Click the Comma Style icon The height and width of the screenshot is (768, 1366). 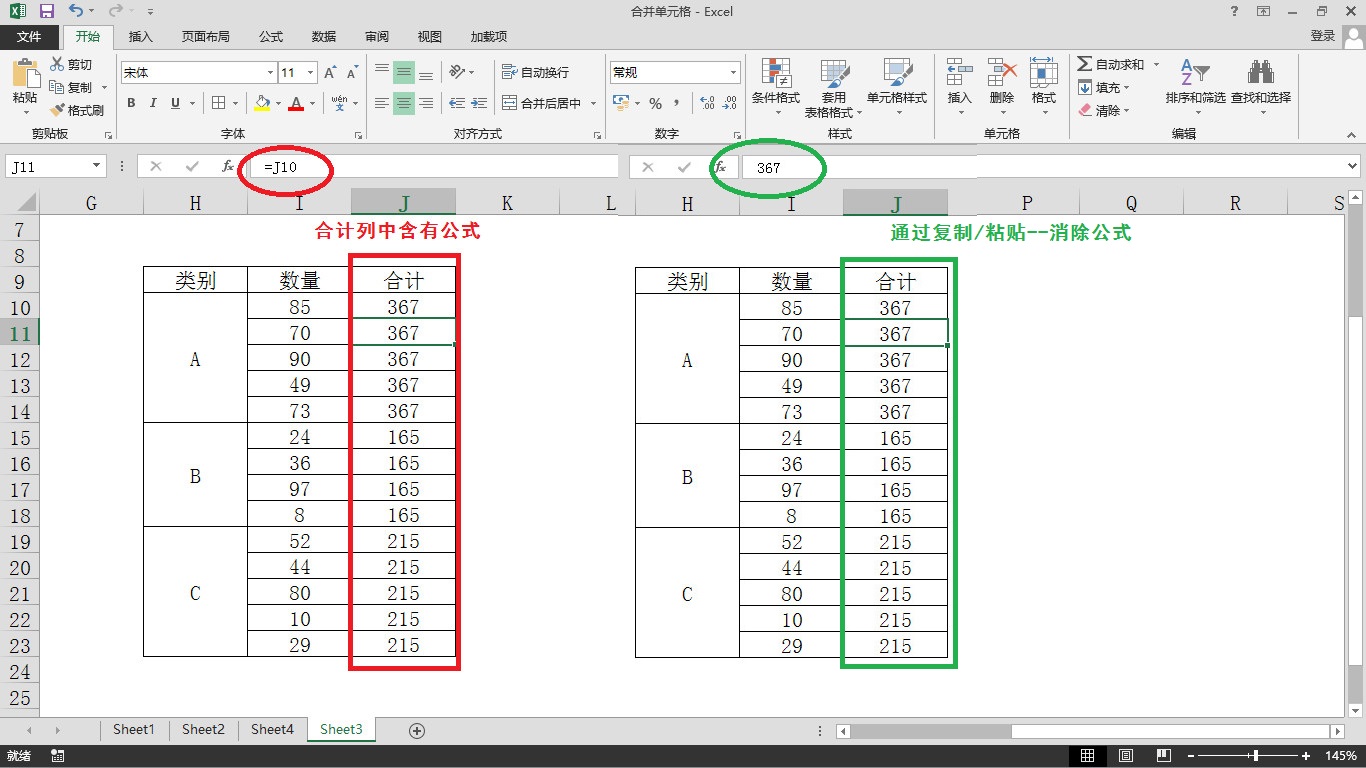pyautogui.click(x=678, y=103)
